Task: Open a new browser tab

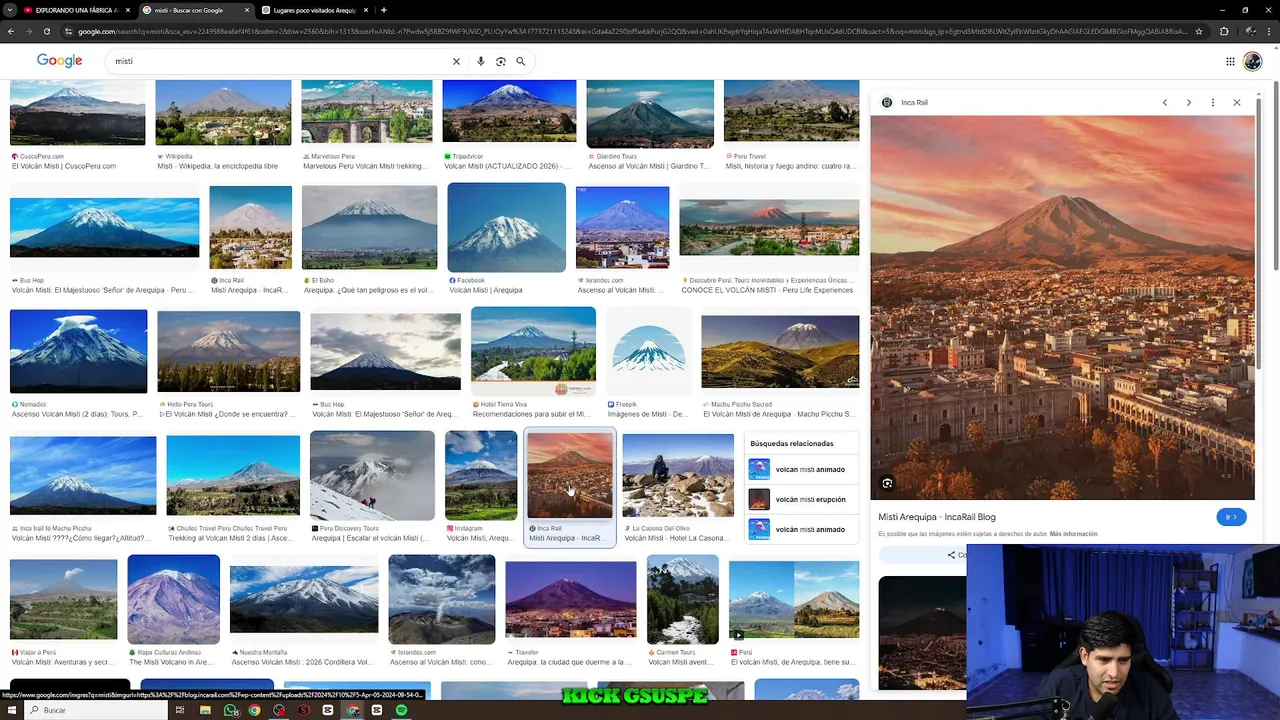Action: 384,10
